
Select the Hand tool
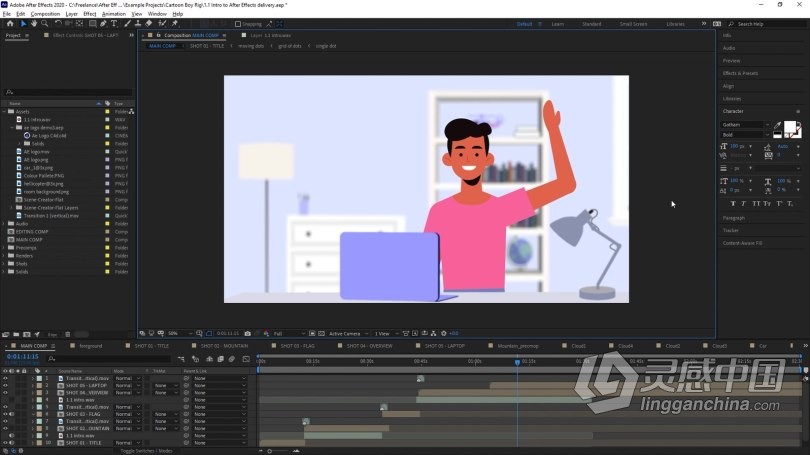coord(34,24)
